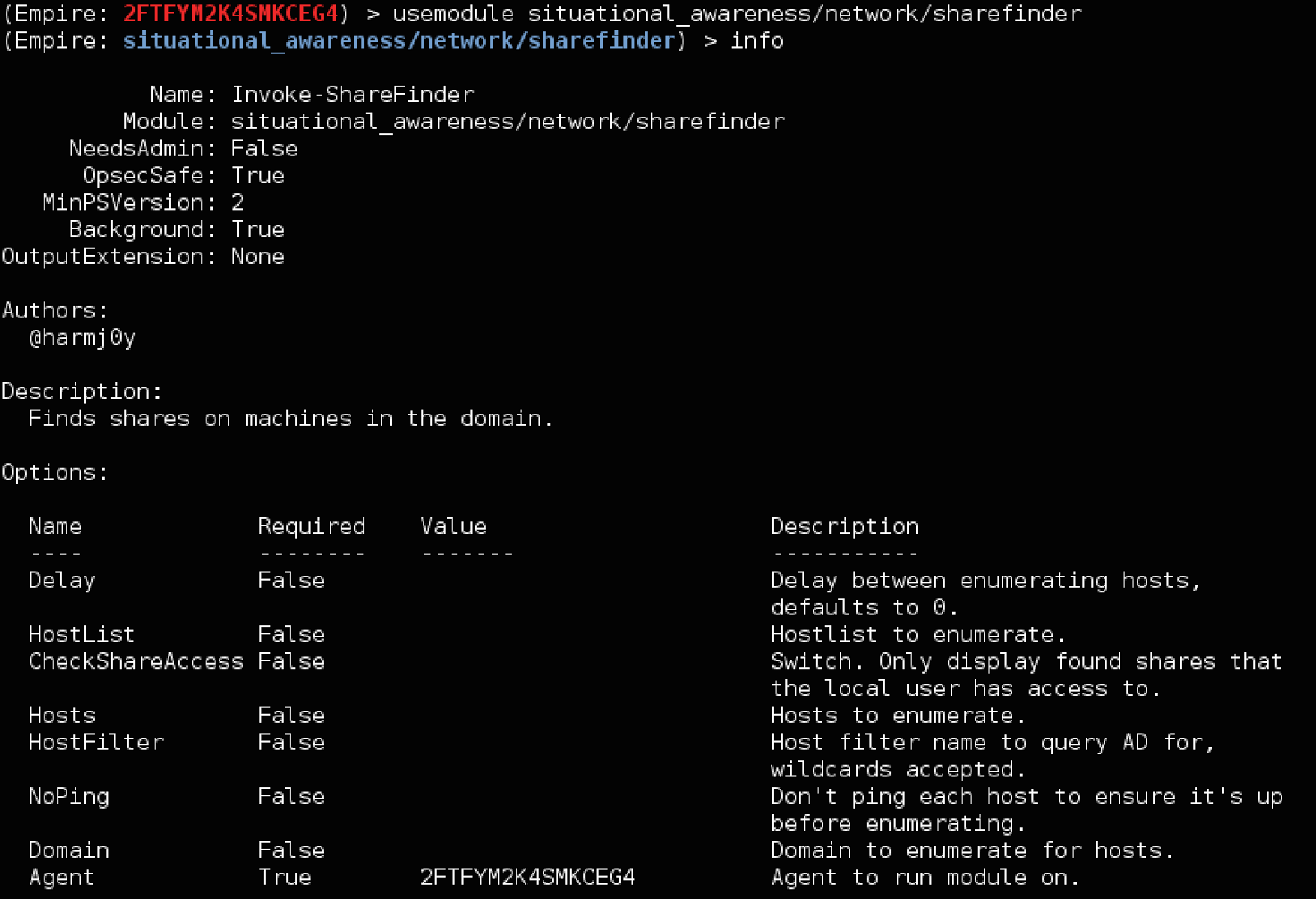Select the CheckShareAccess option name
Screen dimensions: 1316x899
tap(137, 661)
